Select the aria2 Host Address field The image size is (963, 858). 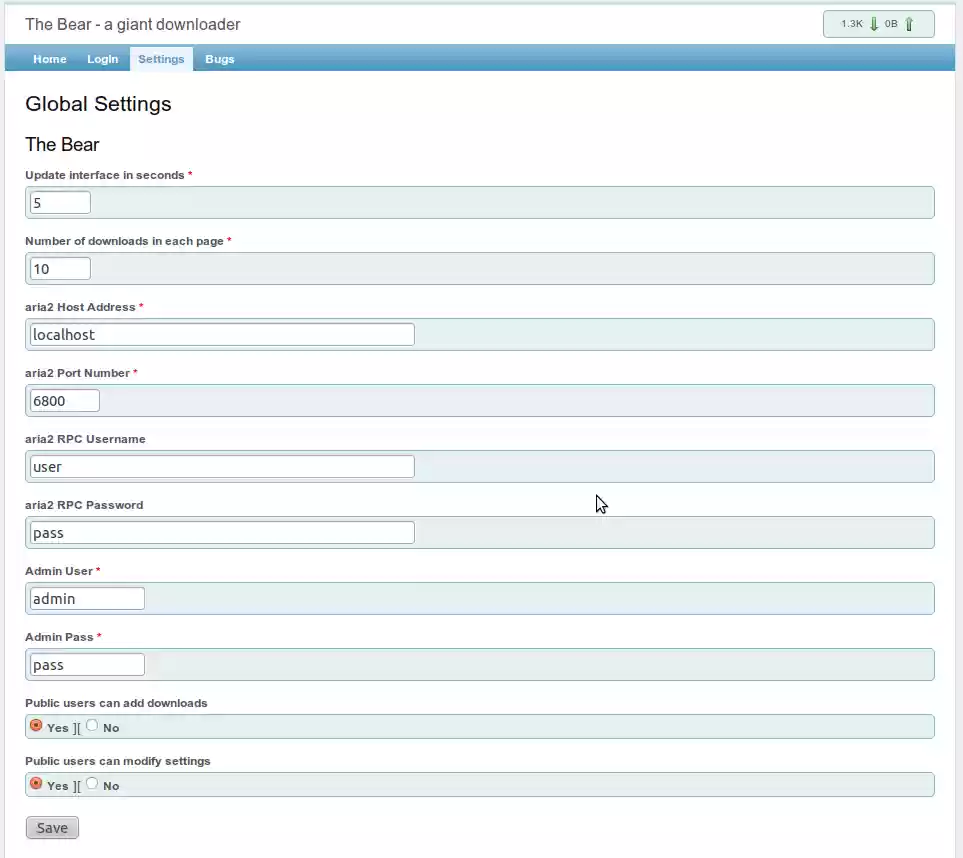[x=220, y=334]
